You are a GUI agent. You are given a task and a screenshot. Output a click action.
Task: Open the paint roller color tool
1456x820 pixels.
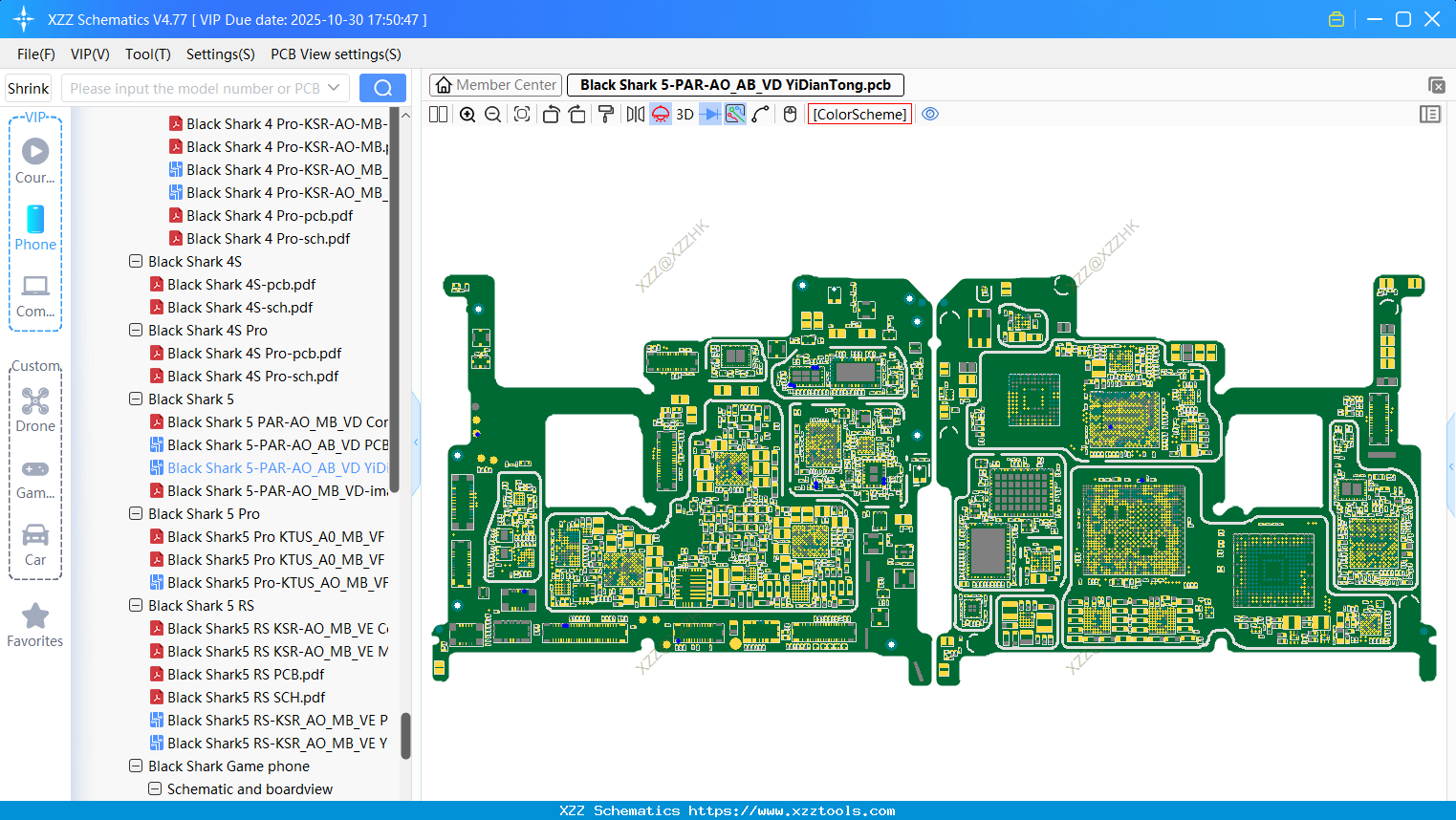coord(605,114)
